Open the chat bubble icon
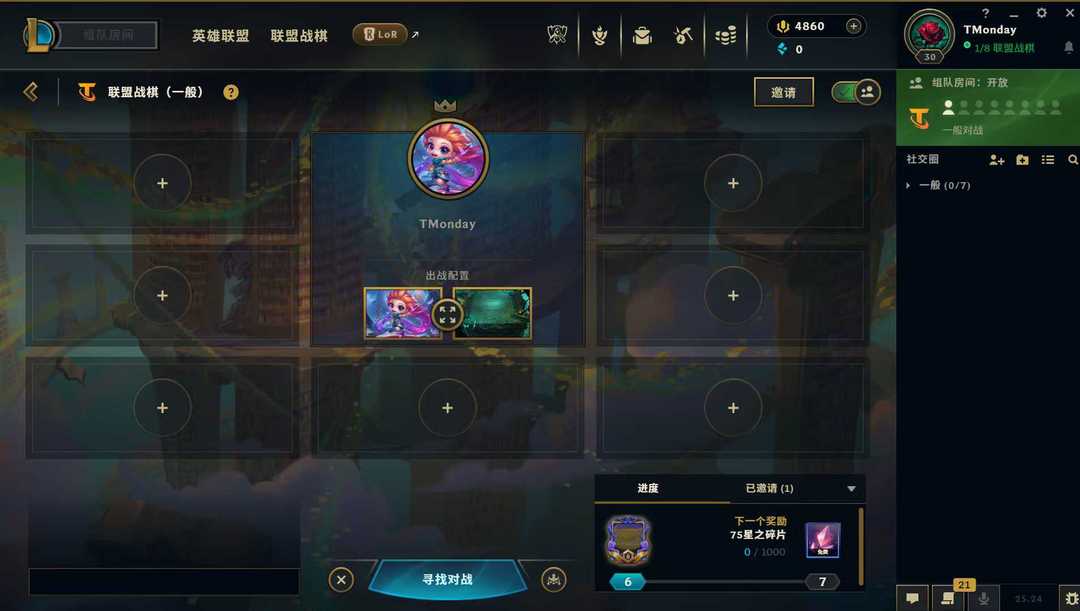This screenshot has height=611, width=1080. point(912,599)
